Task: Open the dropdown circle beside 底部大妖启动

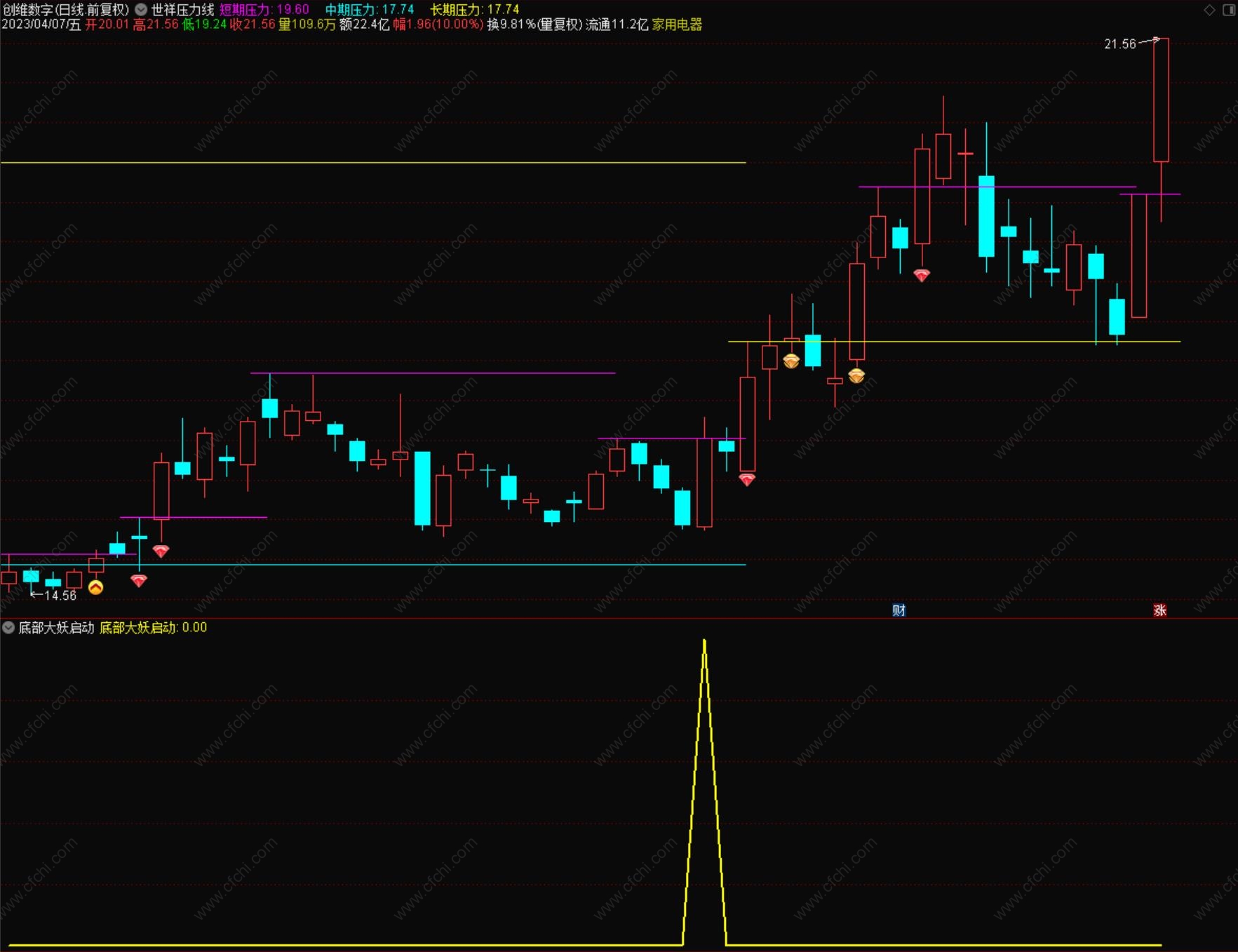Action: pyautogui.click(x=8, y=627)
